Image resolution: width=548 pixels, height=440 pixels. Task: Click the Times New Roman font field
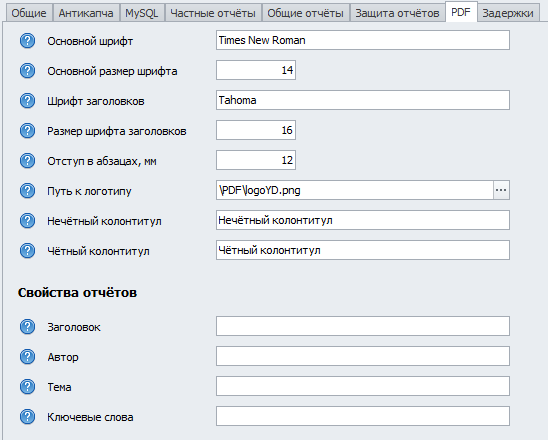click(x=363, y=40)
